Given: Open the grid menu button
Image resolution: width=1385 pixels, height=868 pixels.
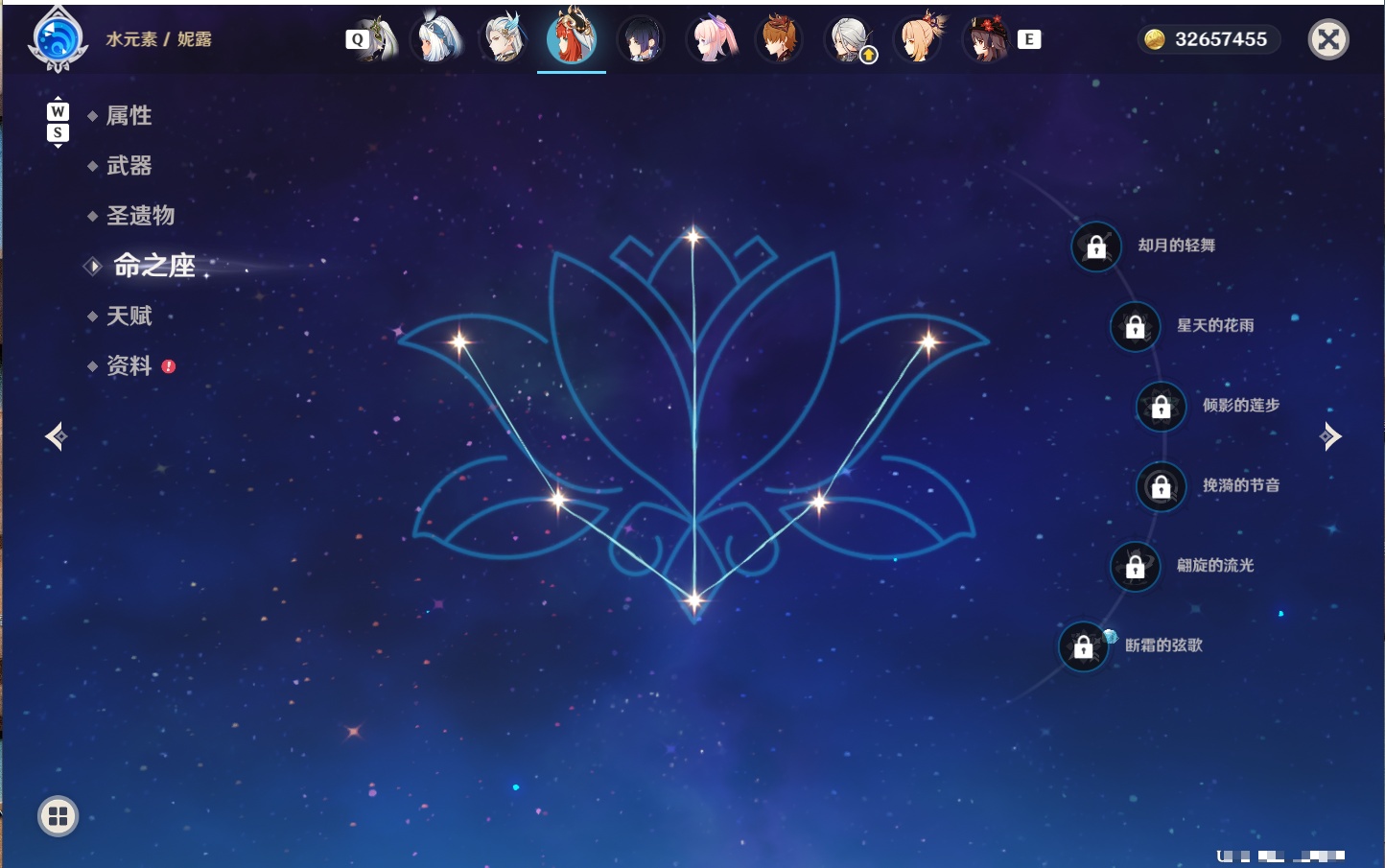Looking at the screenshot, I should pos(58,816).
